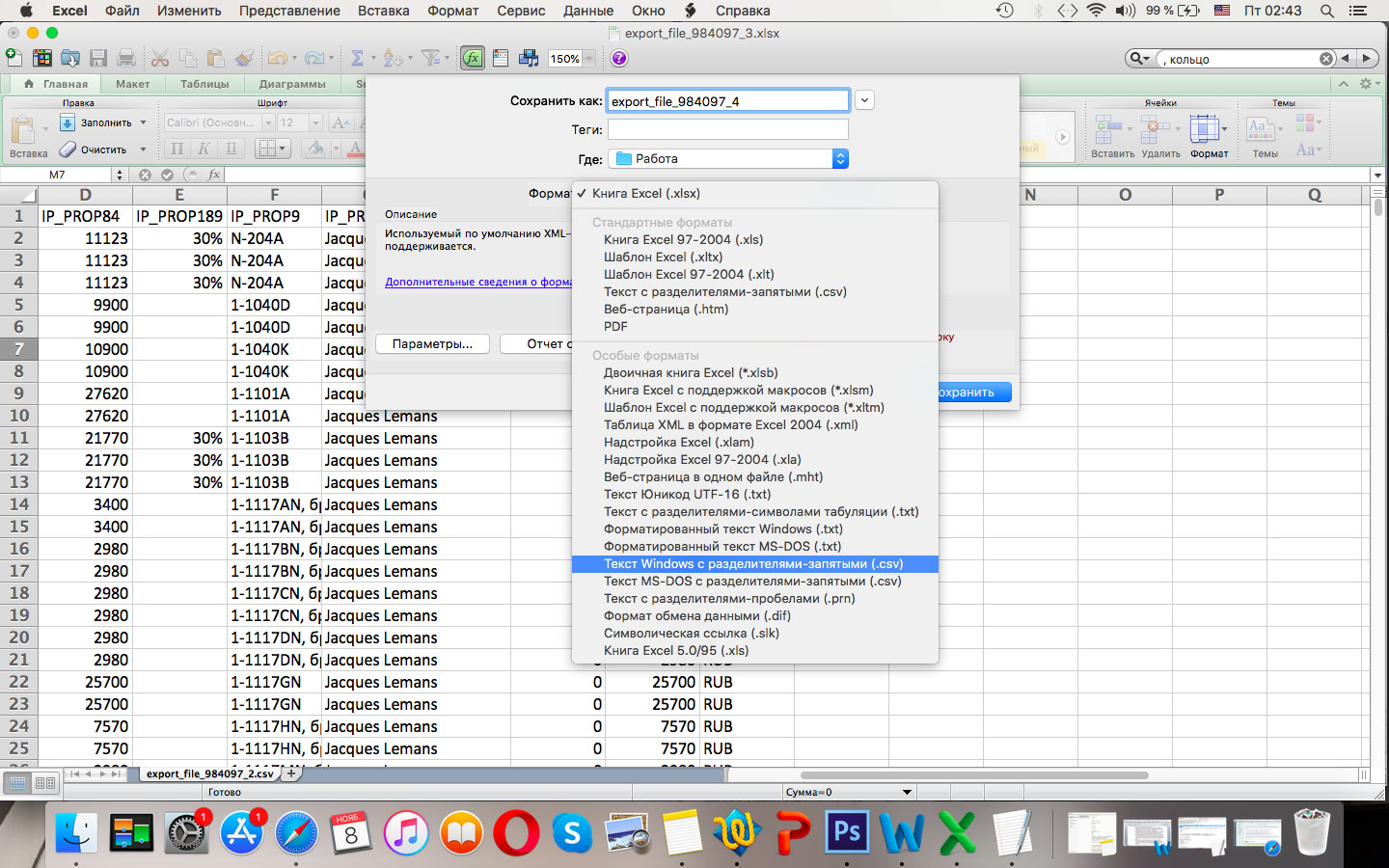The width and height of the screenshot is (1389, 868).
Task: Expand the save dialog with chevron button
Action: point(864,100)
